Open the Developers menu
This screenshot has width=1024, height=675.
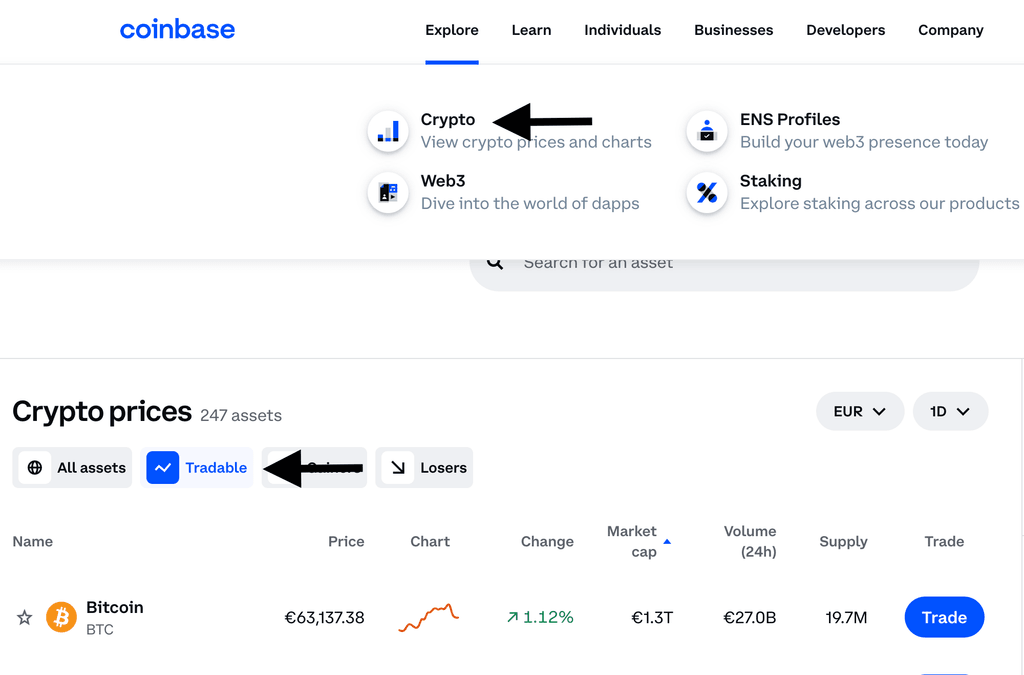[x=845, y=30]
